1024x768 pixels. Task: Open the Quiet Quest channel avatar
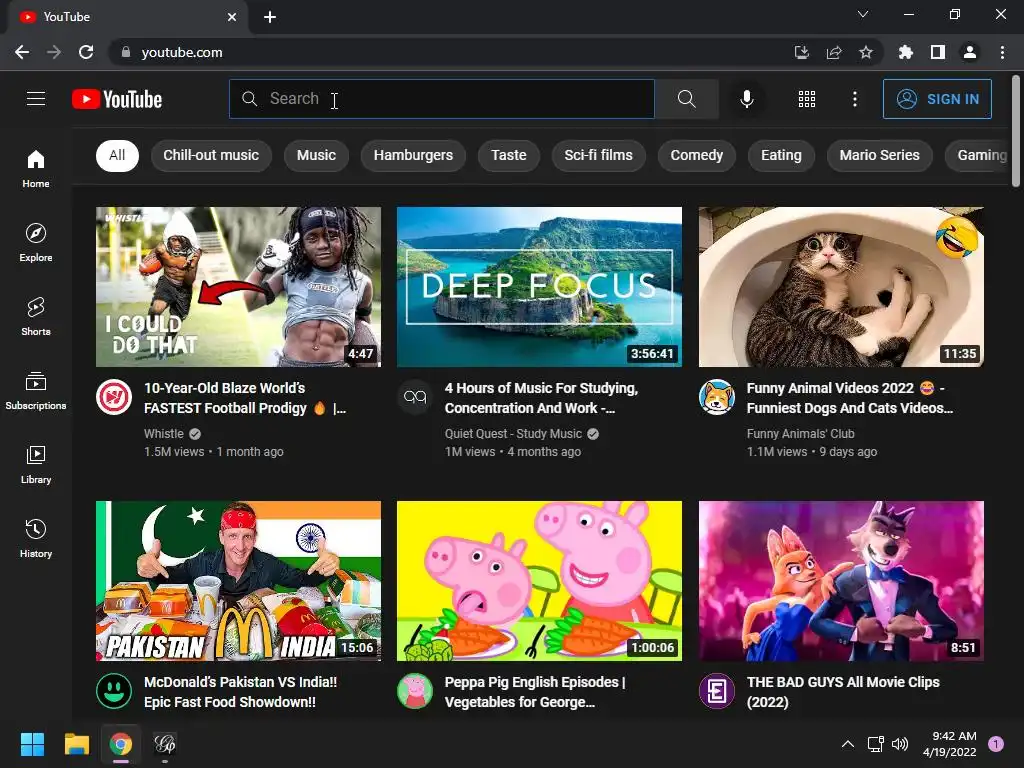[x=415, y=397]
